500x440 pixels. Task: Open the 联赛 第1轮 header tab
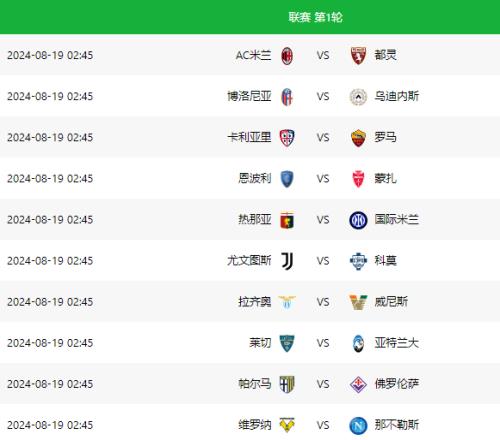point(315,17)
